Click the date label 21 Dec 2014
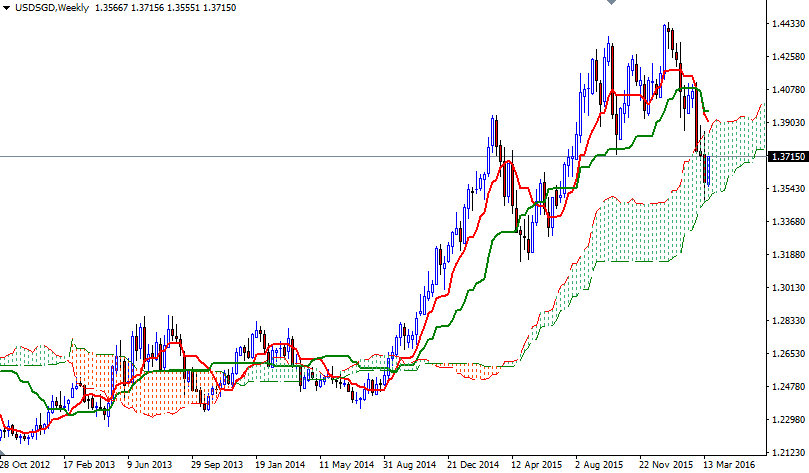The width and height of the screenshot is (809, 473). pyautogui.click(x=473, y=465)
